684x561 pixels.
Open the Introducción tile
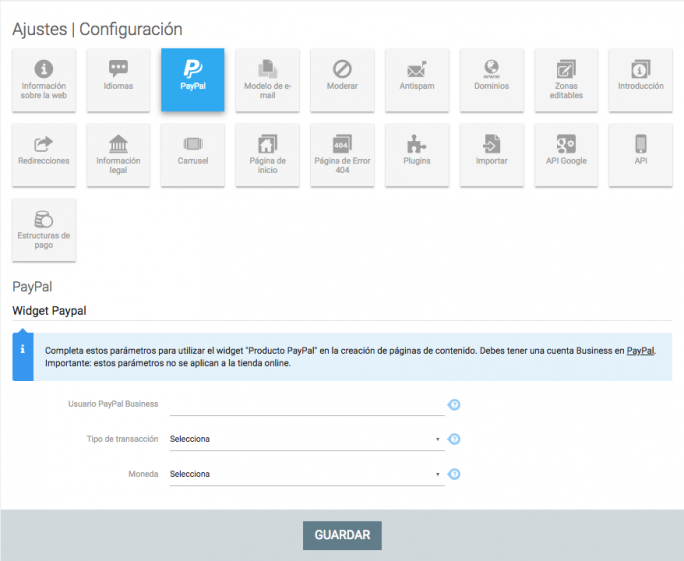pos(641,80)
